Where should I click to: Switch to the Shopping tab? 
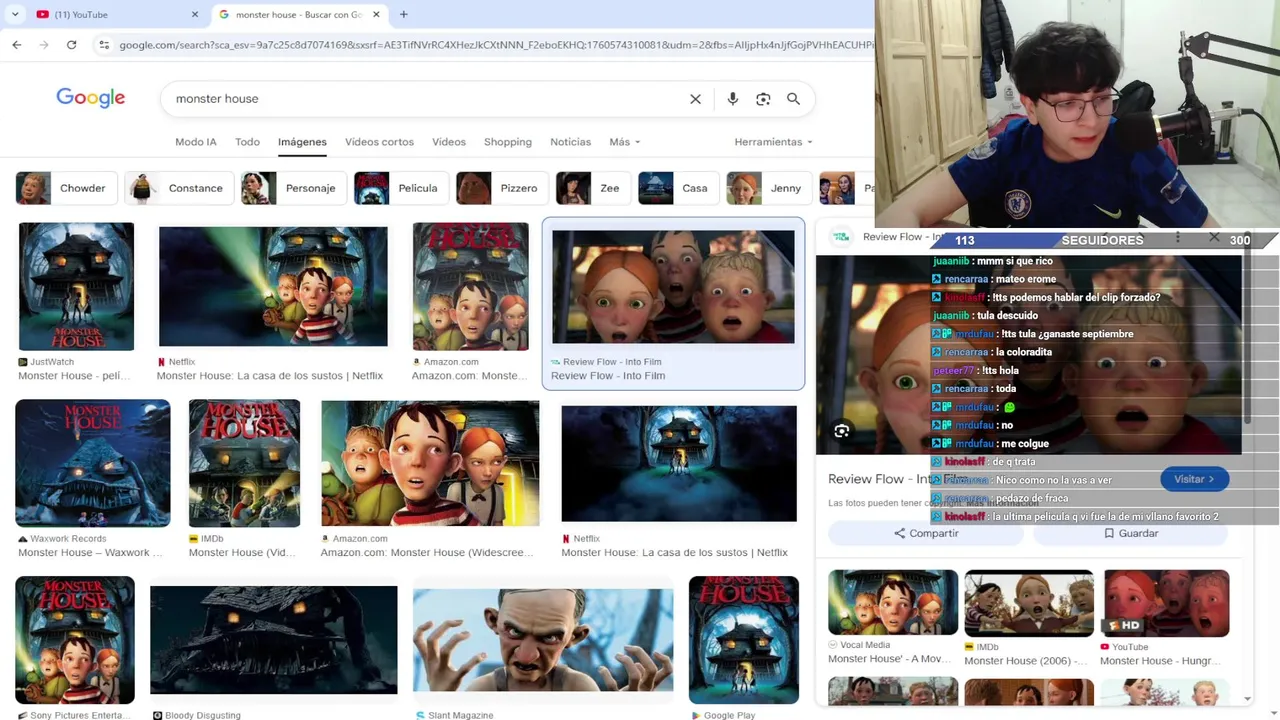point(508,142)
